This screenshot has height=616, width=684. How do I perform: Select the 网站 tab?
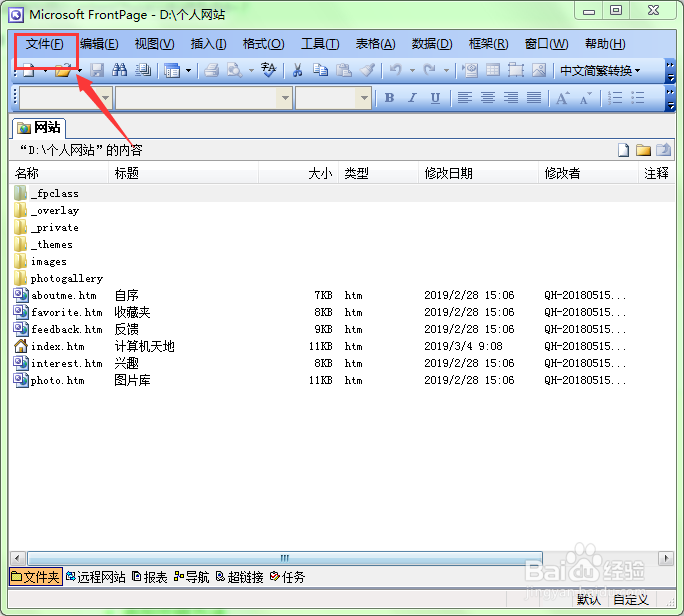click(39, 127)
